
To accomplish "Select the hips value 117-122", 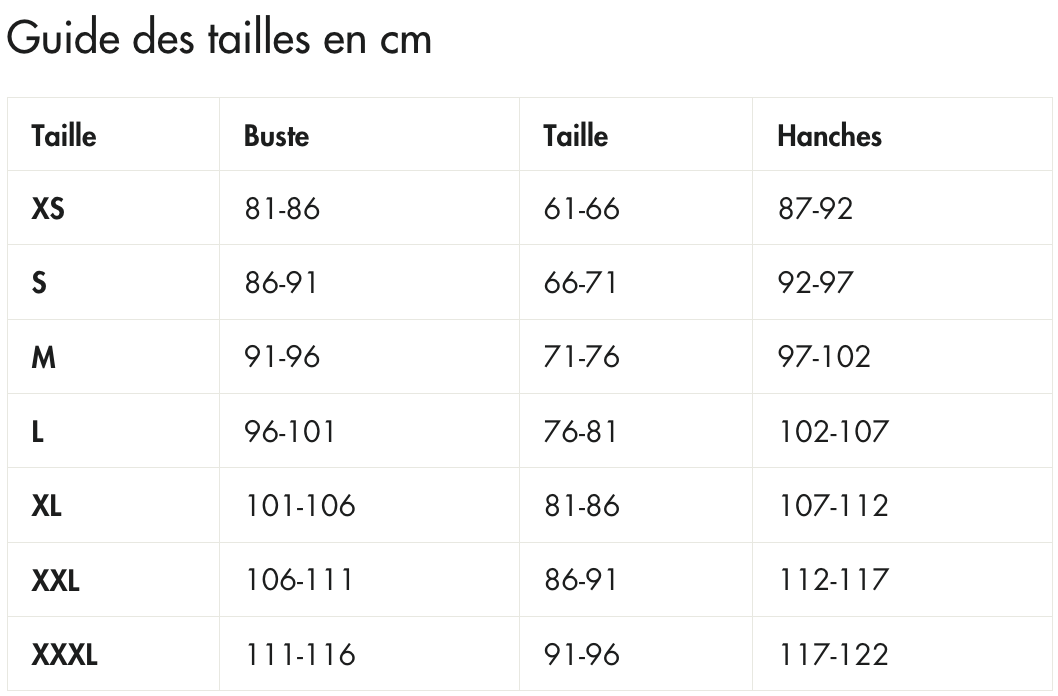I will coord(833,654).
